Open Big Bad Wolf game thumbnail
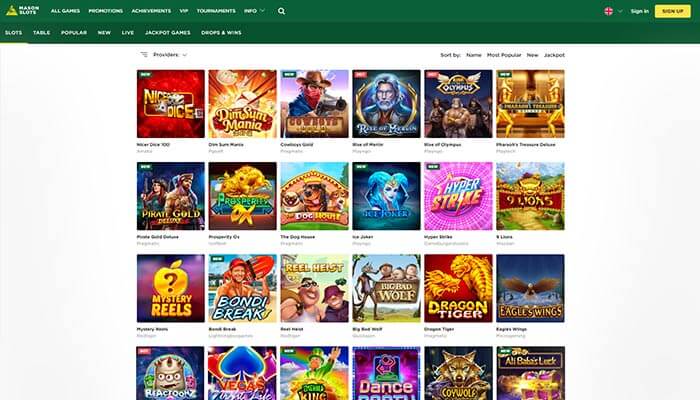The width and height of the screenshot is (700, 400). (x=386, y=288)
